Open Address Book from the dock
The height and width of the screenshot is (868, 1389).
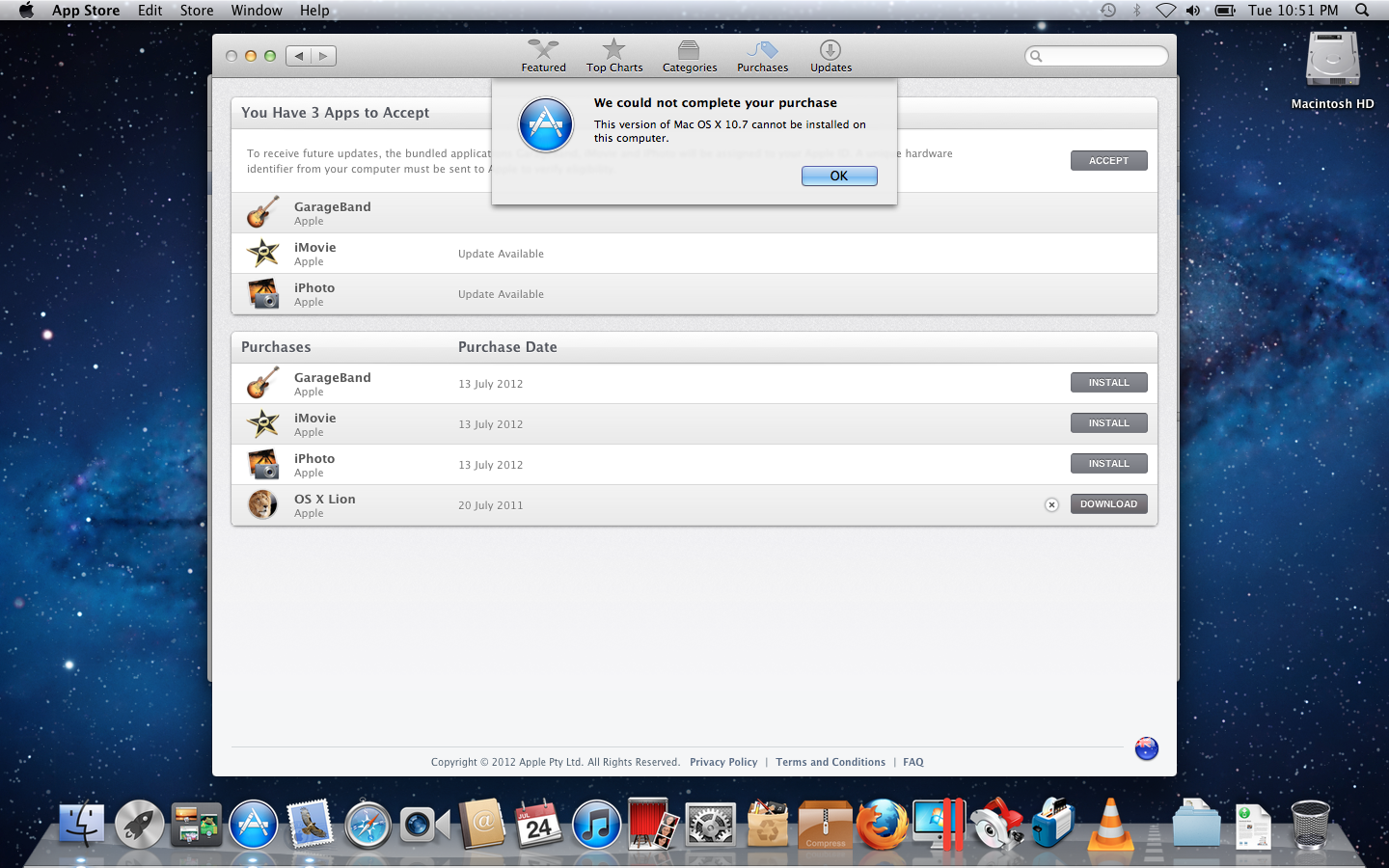[482, 826]
